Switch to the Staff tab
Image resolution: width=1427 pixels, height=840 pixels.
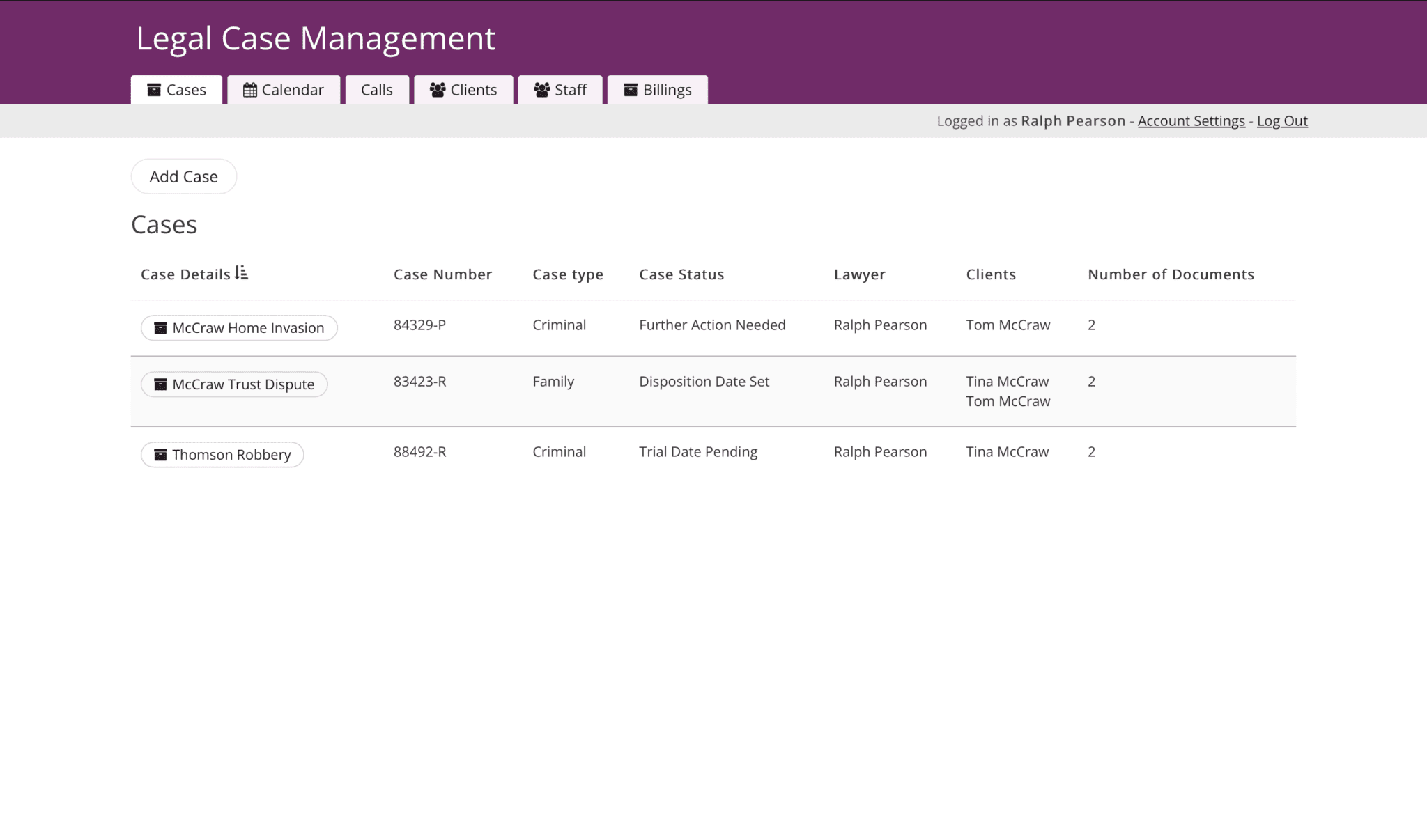[561, 89]
